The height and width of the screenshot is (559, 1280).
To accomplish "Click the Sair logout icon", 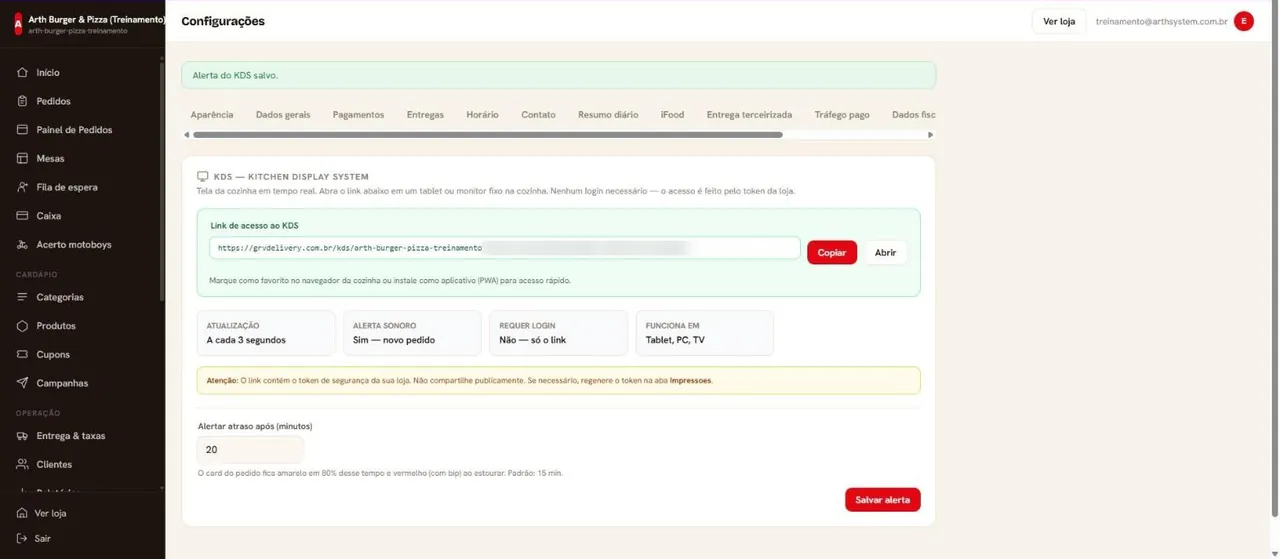I will 22,538.
